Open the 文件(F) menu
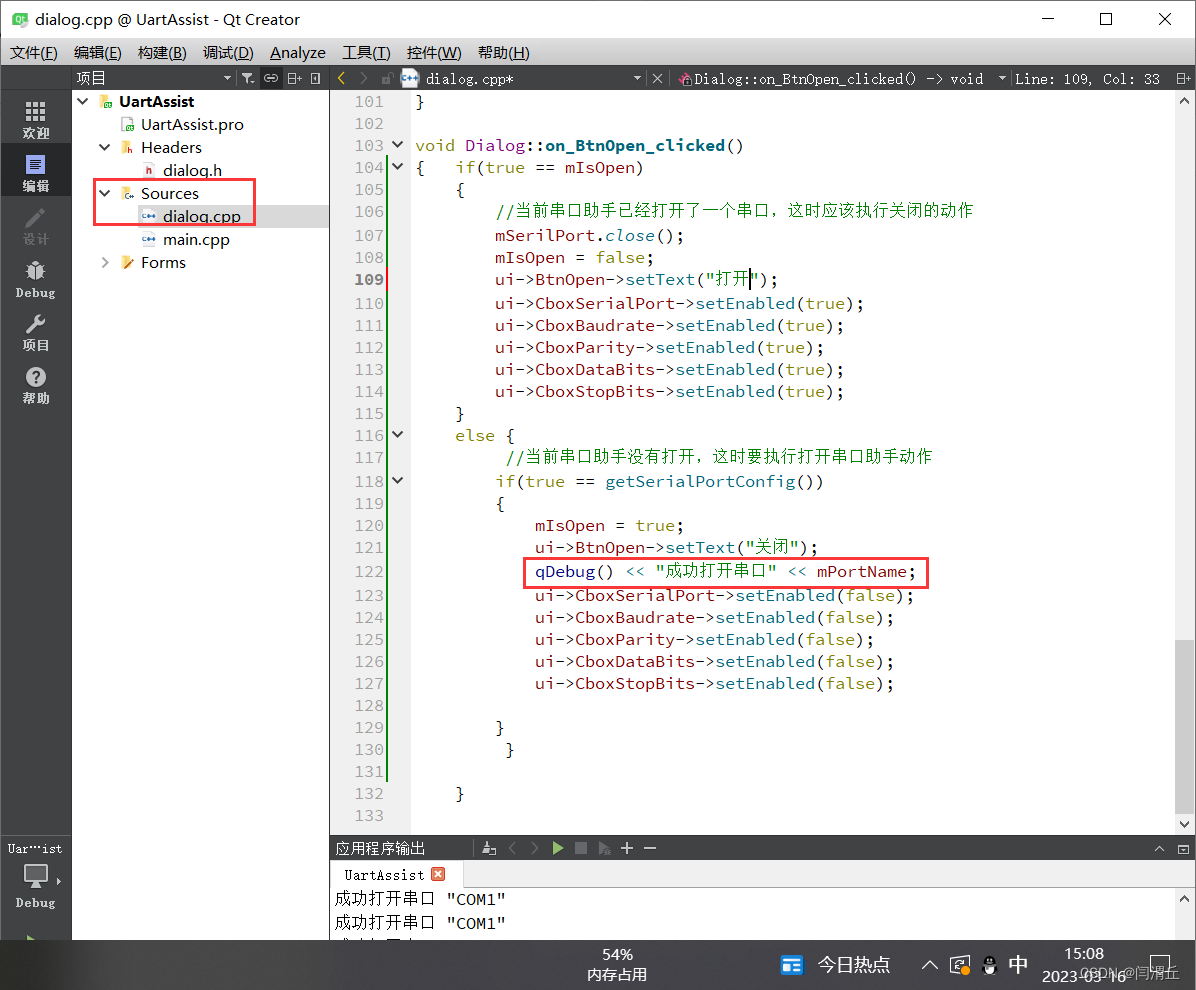Viewport: 1196px width, 990px height. (x=34, y=53)
